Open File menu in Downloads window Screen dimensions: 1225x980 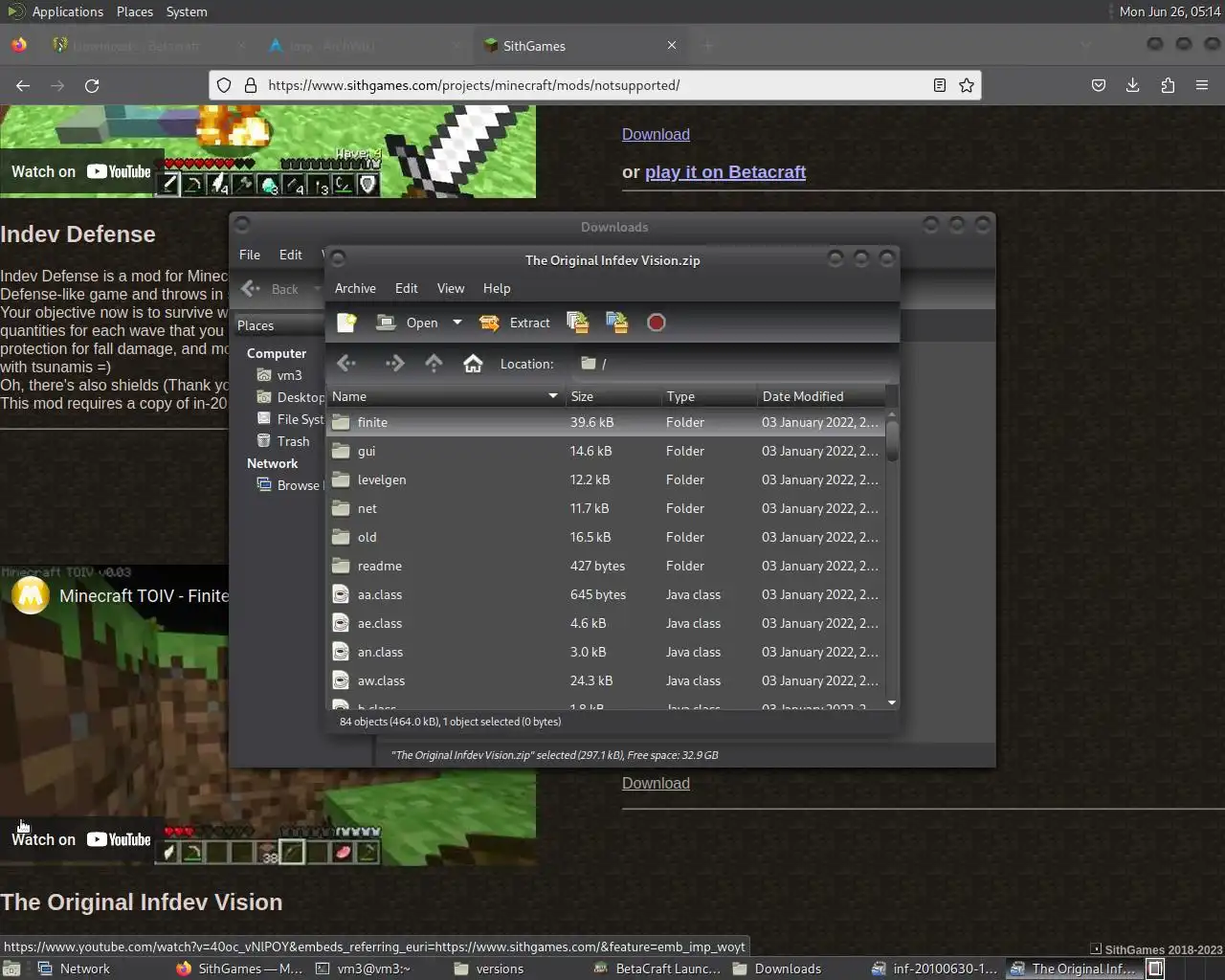(250, 255)
